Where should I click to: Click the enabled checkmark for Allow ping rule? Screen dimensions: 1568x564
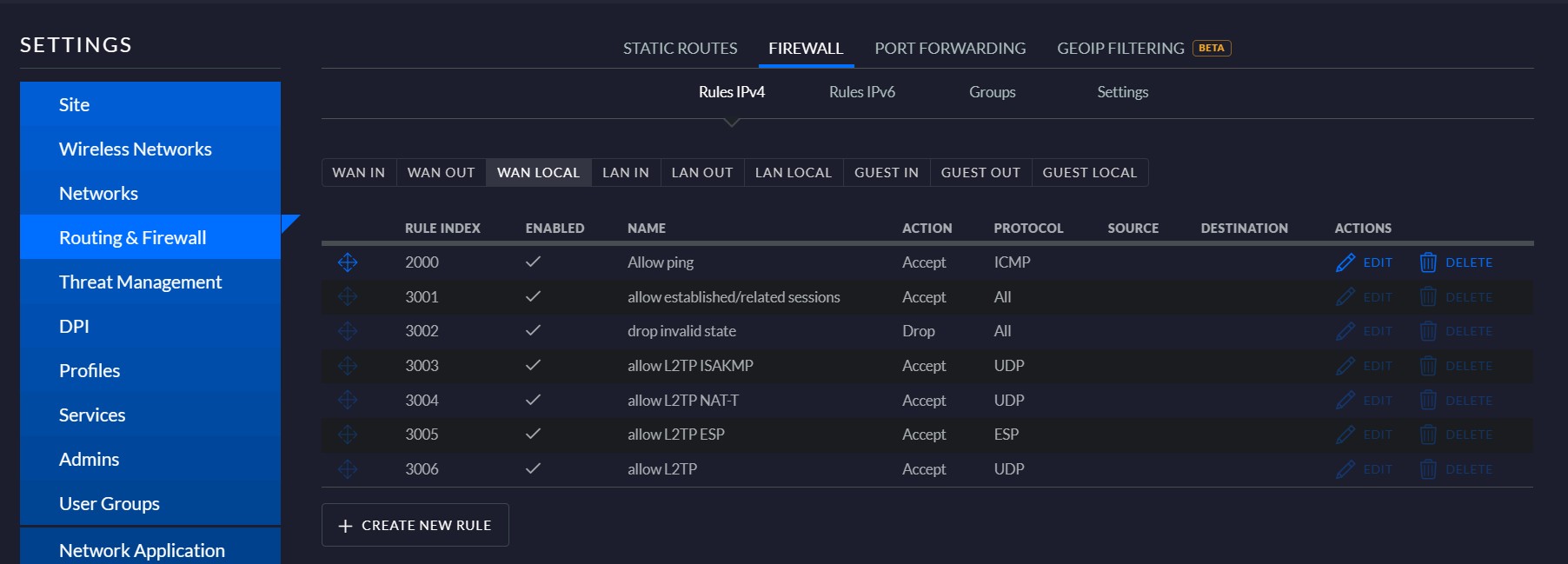tap(533, 262)
